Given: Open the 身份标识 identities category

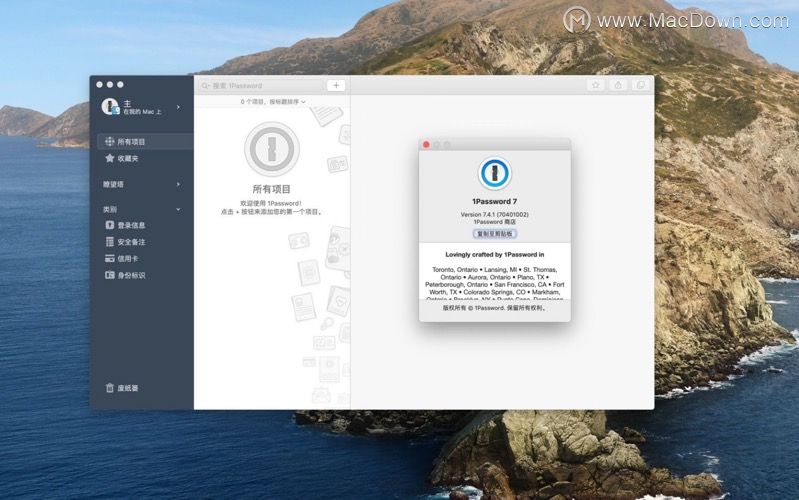Looking at the screenshot, I should [x=125, y=275].
